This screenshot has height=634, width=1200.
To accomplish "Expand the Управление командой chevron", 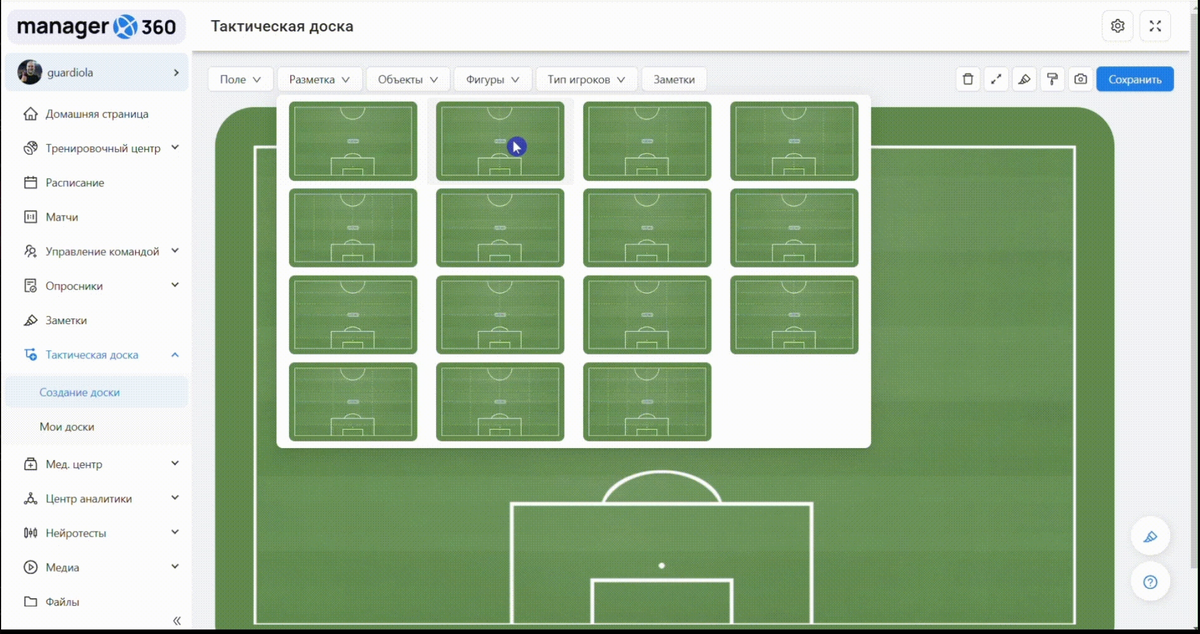I will [x=175, y=251].
